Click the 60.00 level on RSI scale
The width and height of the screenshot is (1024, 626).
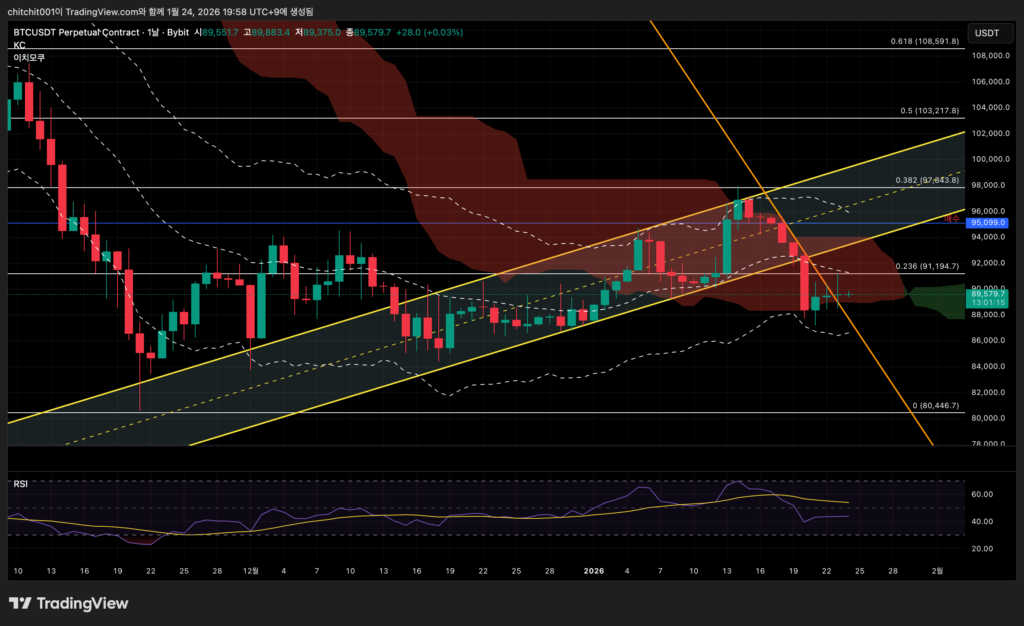point(981,494)
